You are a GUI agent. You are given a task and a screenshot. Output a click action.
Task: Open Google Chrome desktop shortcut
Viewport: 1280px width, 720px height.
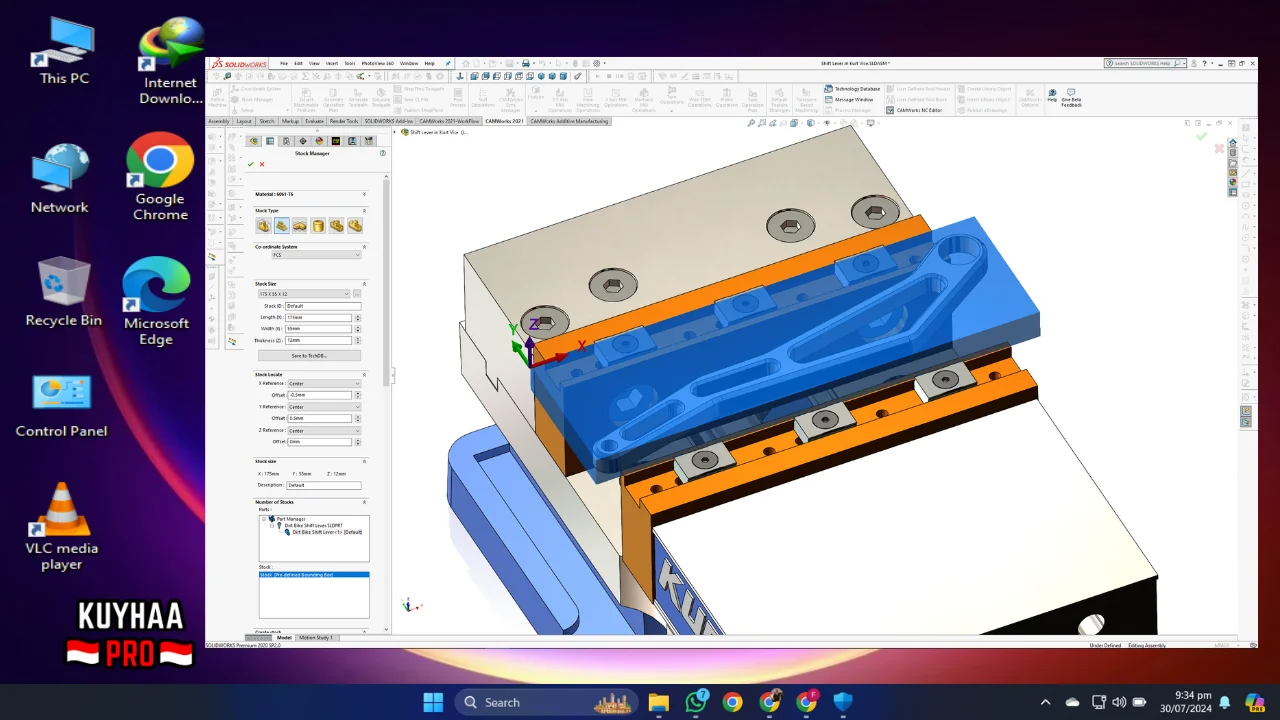[160, 176]
